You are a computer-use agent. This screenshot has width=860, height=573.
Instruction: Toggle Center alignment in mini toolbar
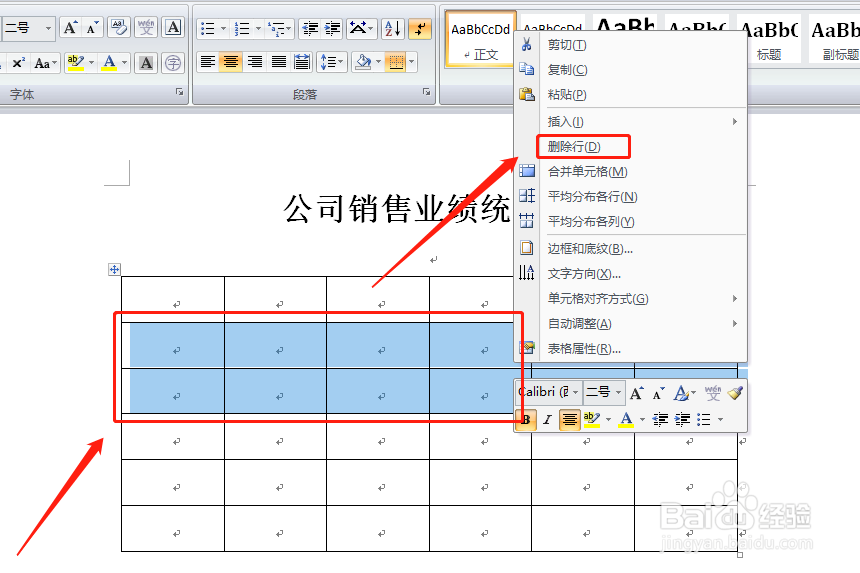click(x=570, y=419)
